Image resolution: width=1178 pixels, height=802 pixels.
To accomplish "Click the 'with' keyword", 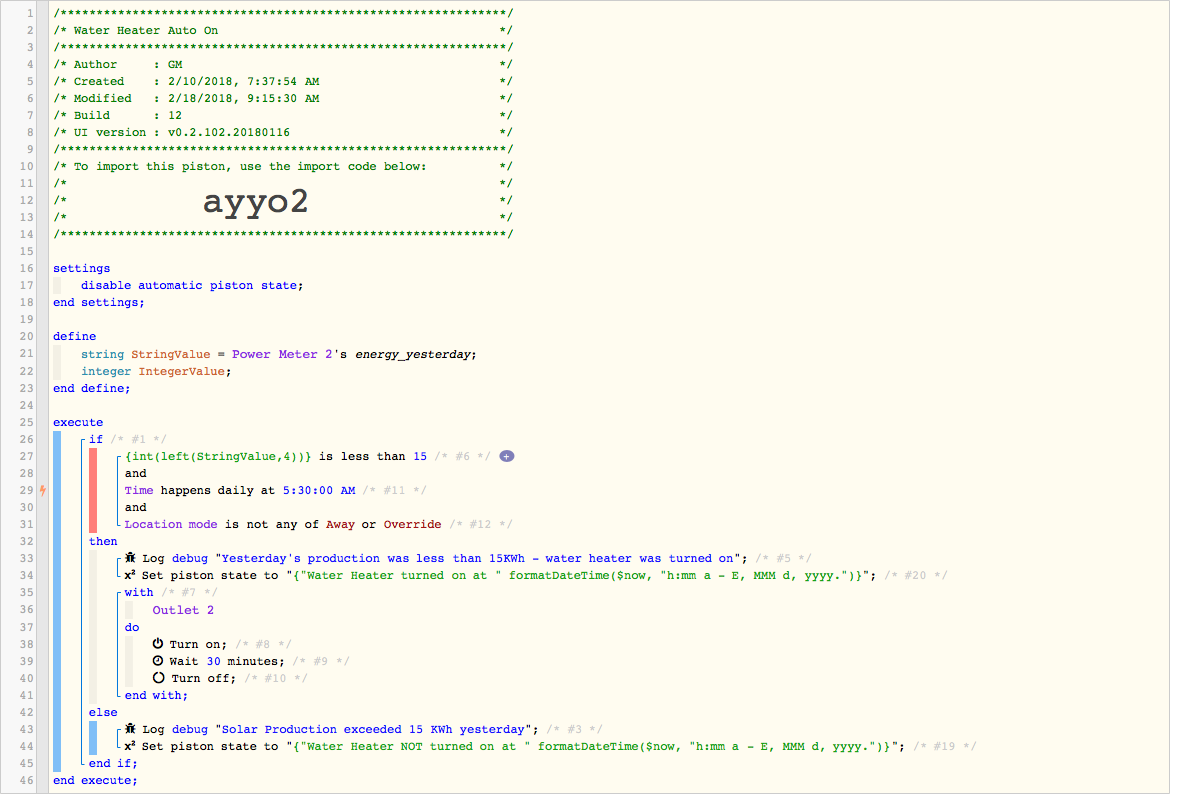I will point(139,592).
